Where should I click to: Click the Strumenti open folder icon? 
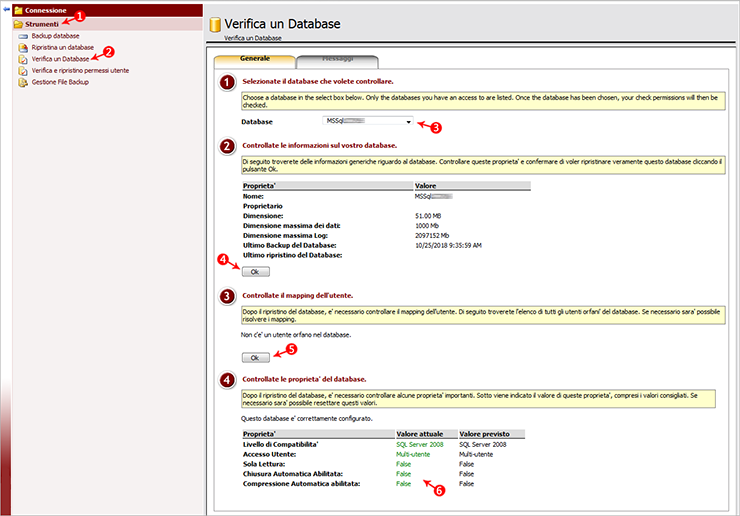pos(18,24)
